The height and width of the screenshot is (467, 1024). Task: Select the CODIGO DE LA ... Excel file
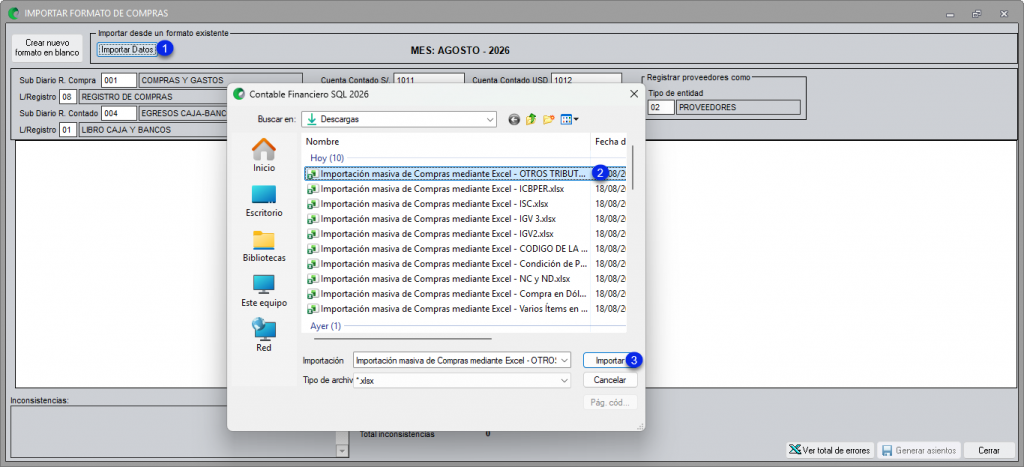[449, 249]
